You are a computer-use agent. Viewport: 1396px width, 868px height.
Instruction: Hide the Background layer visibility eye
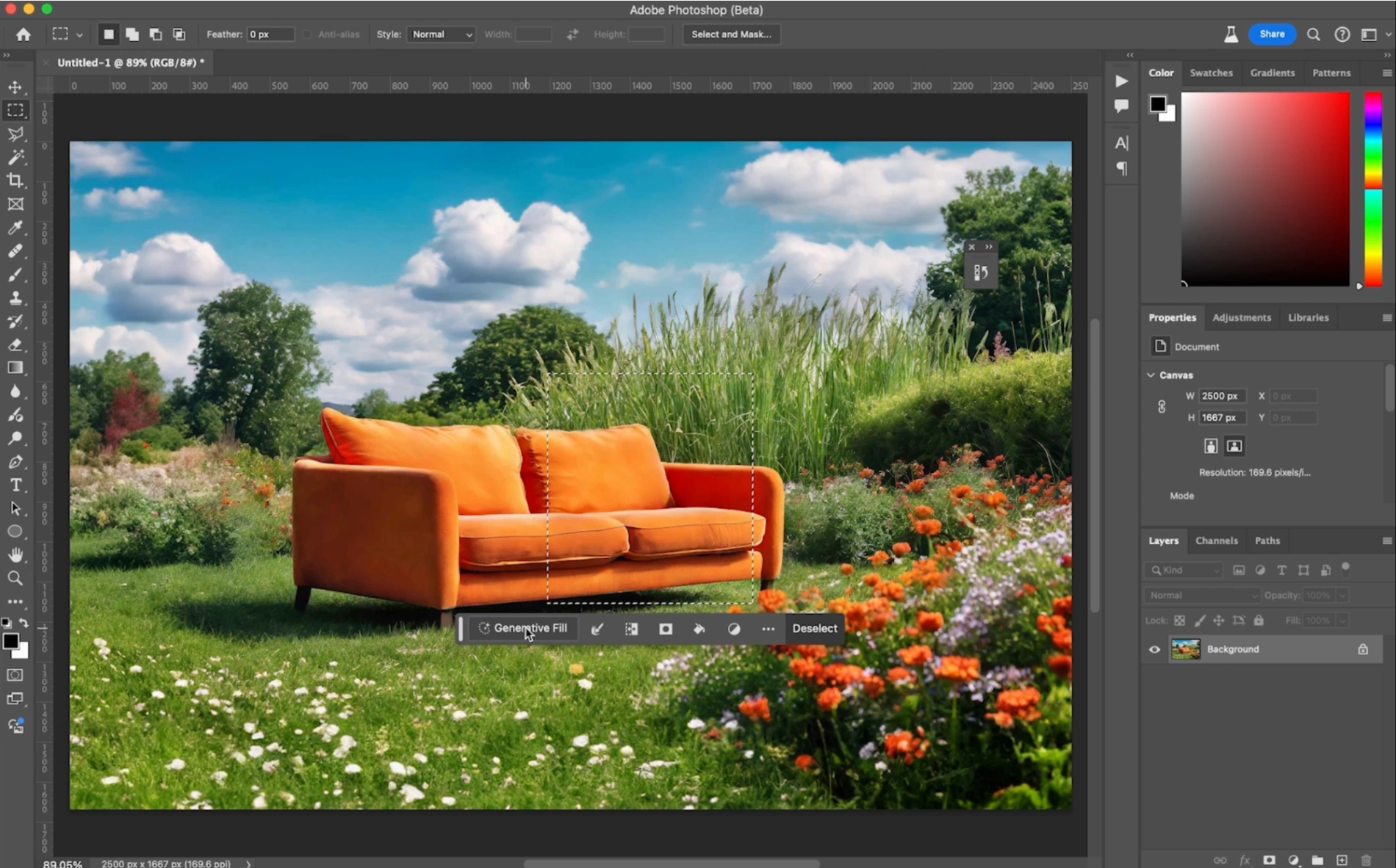(x=1154, y=649)
